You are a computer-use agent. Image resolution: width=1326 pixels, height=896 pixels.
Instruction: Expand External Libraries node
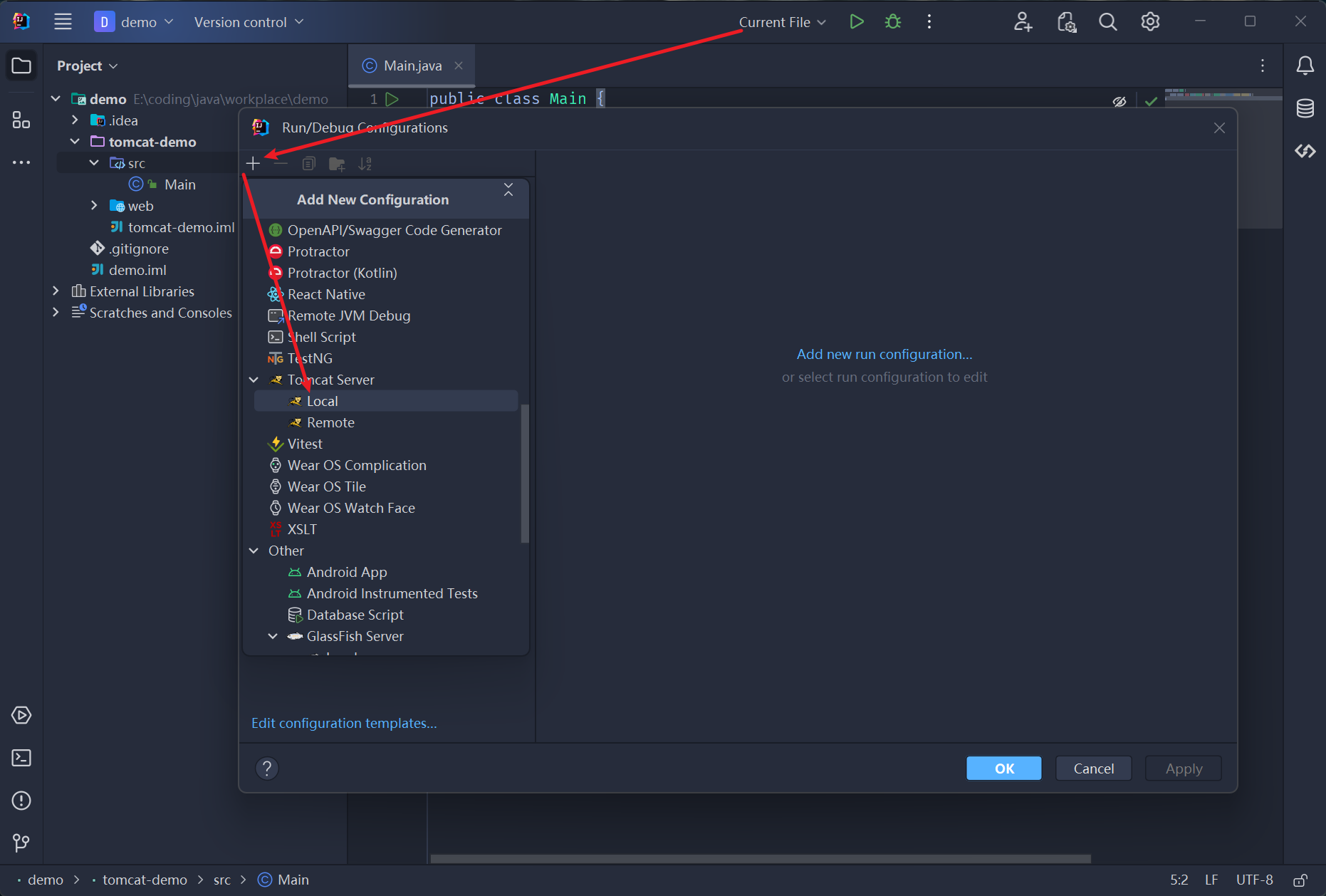click(x=56, y=291)
